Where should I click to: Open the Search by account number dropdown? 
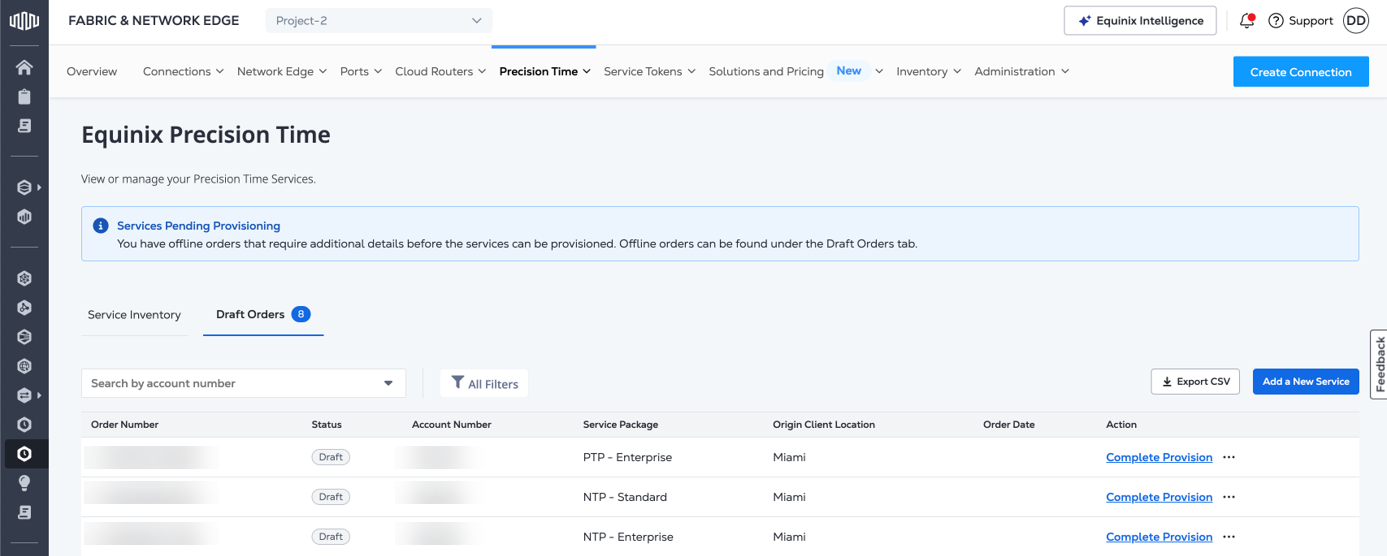coord(243,383)
